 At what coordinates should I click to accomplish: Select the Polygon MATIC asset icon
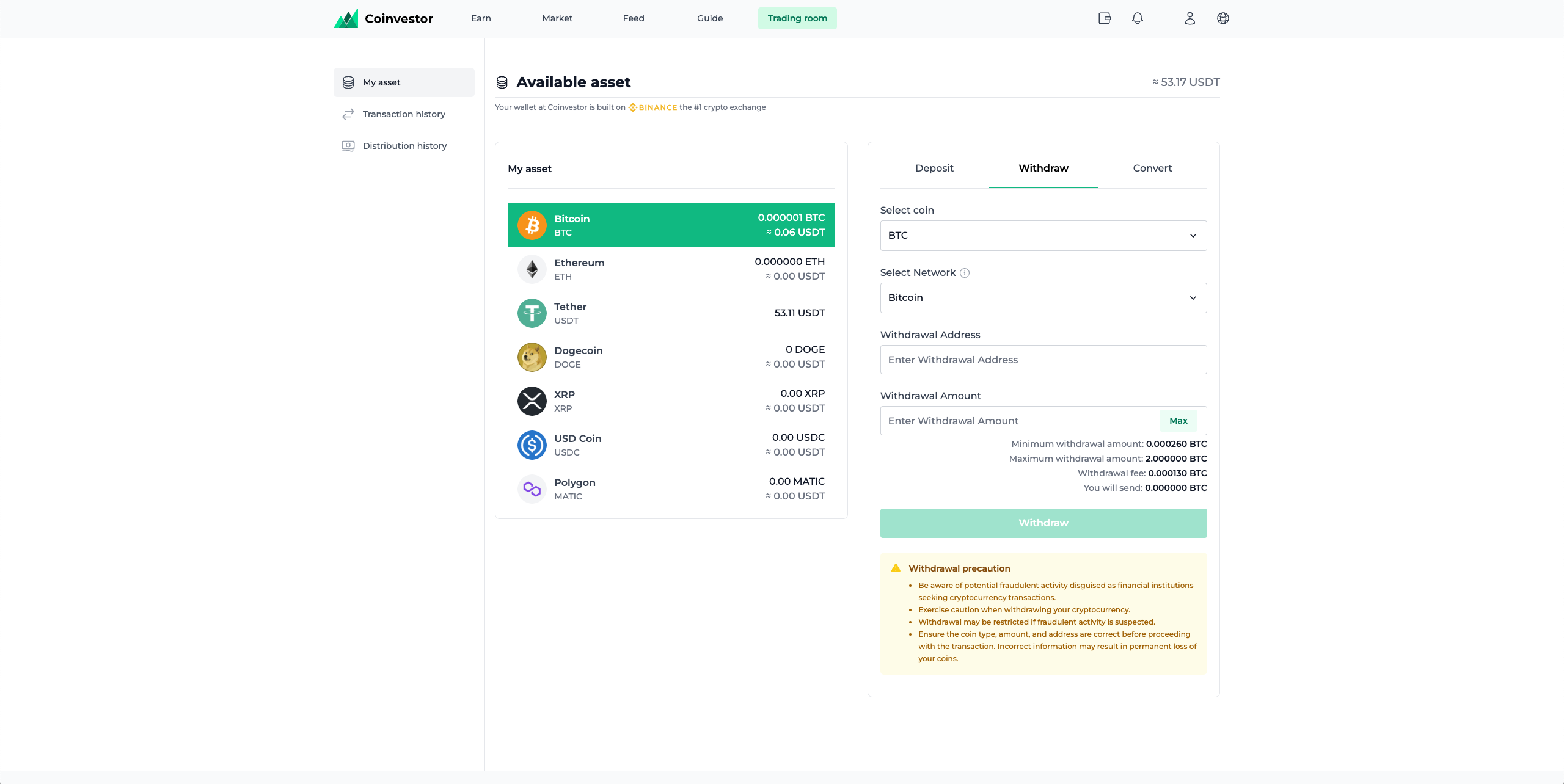pos(532,489)
